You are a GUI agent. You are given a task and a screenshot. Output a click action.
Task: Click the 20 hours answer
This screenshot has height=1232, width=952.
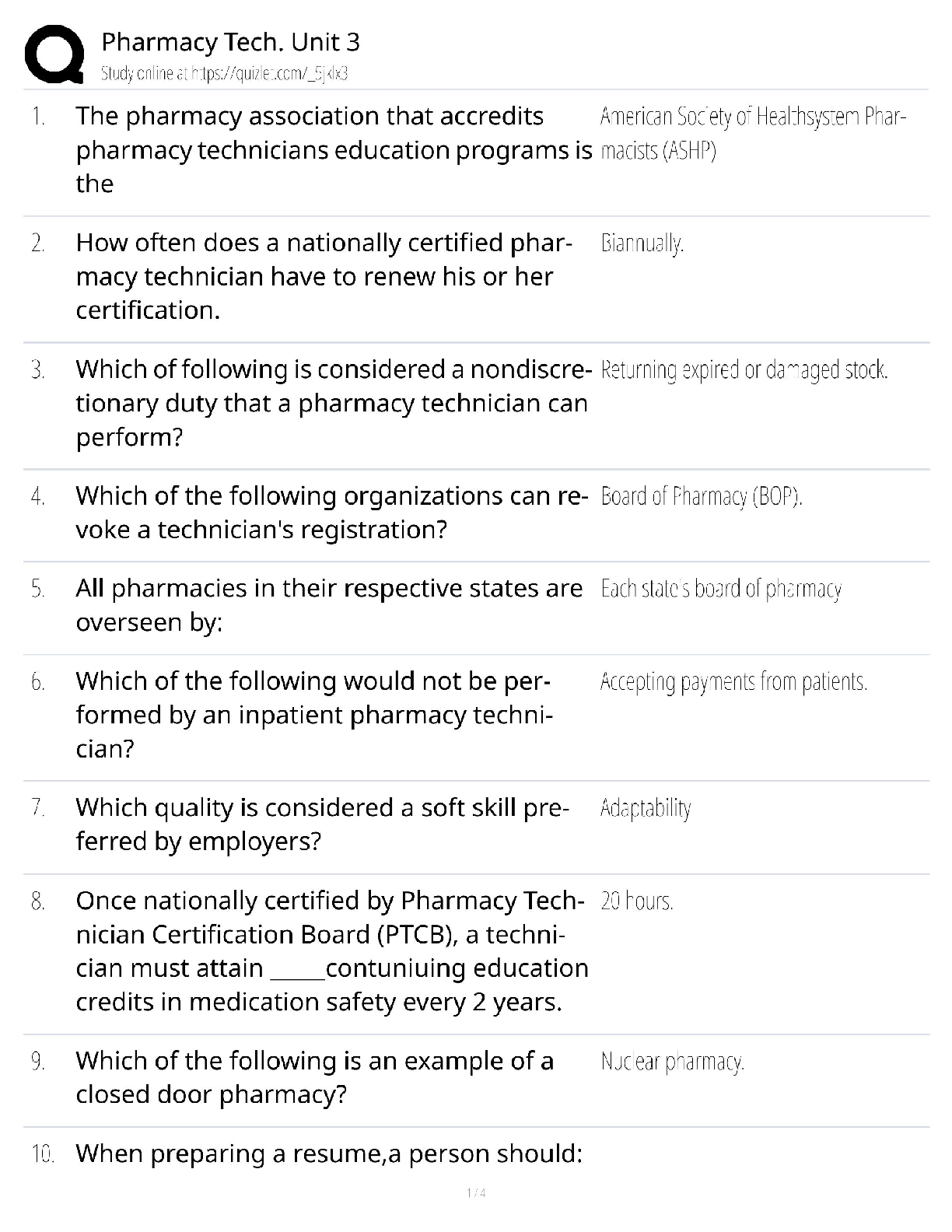(636, 901)
